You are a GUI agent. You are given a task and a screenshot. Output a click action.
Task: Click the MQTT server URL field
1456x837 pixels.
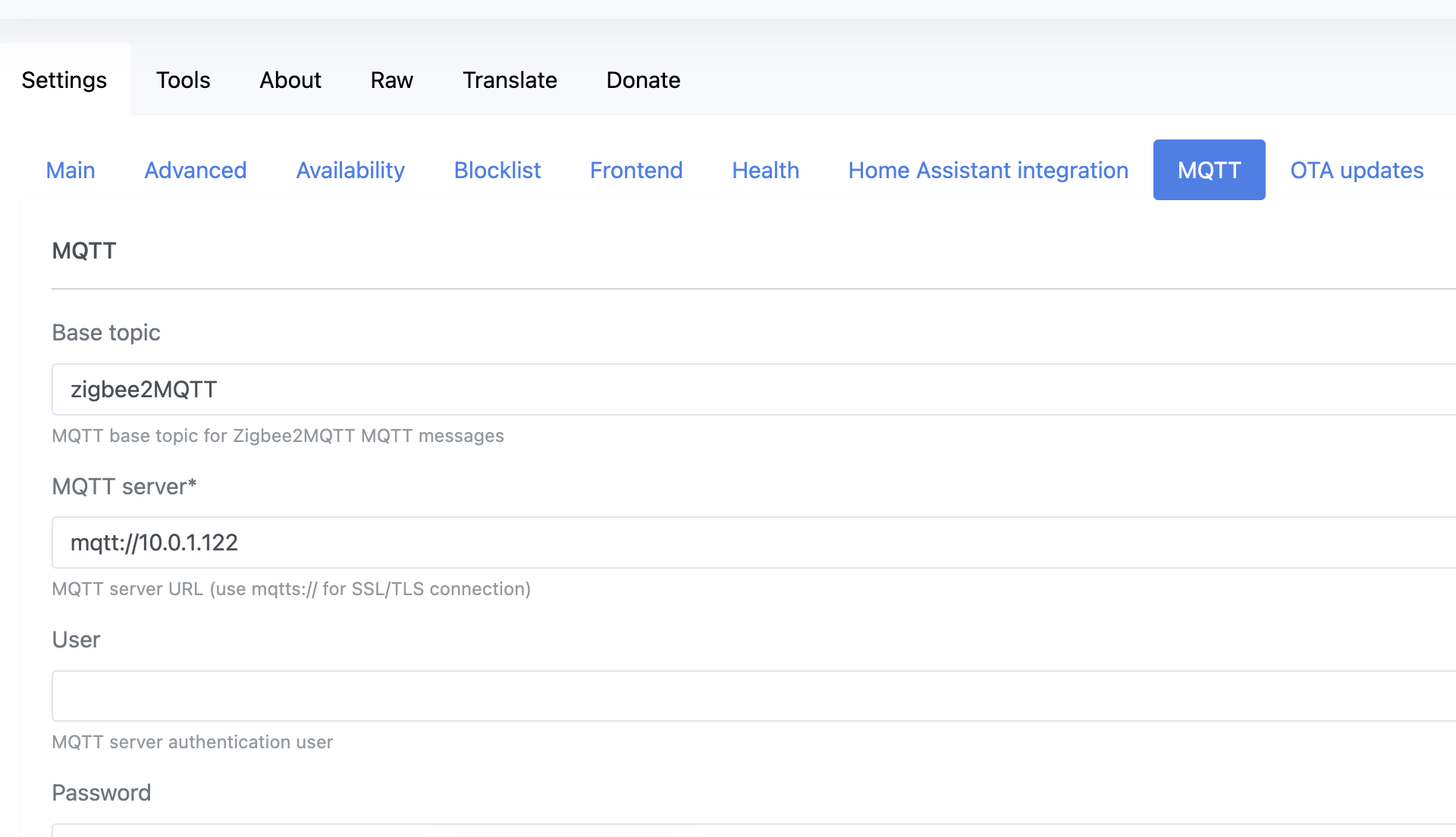(x=455, y=542)
